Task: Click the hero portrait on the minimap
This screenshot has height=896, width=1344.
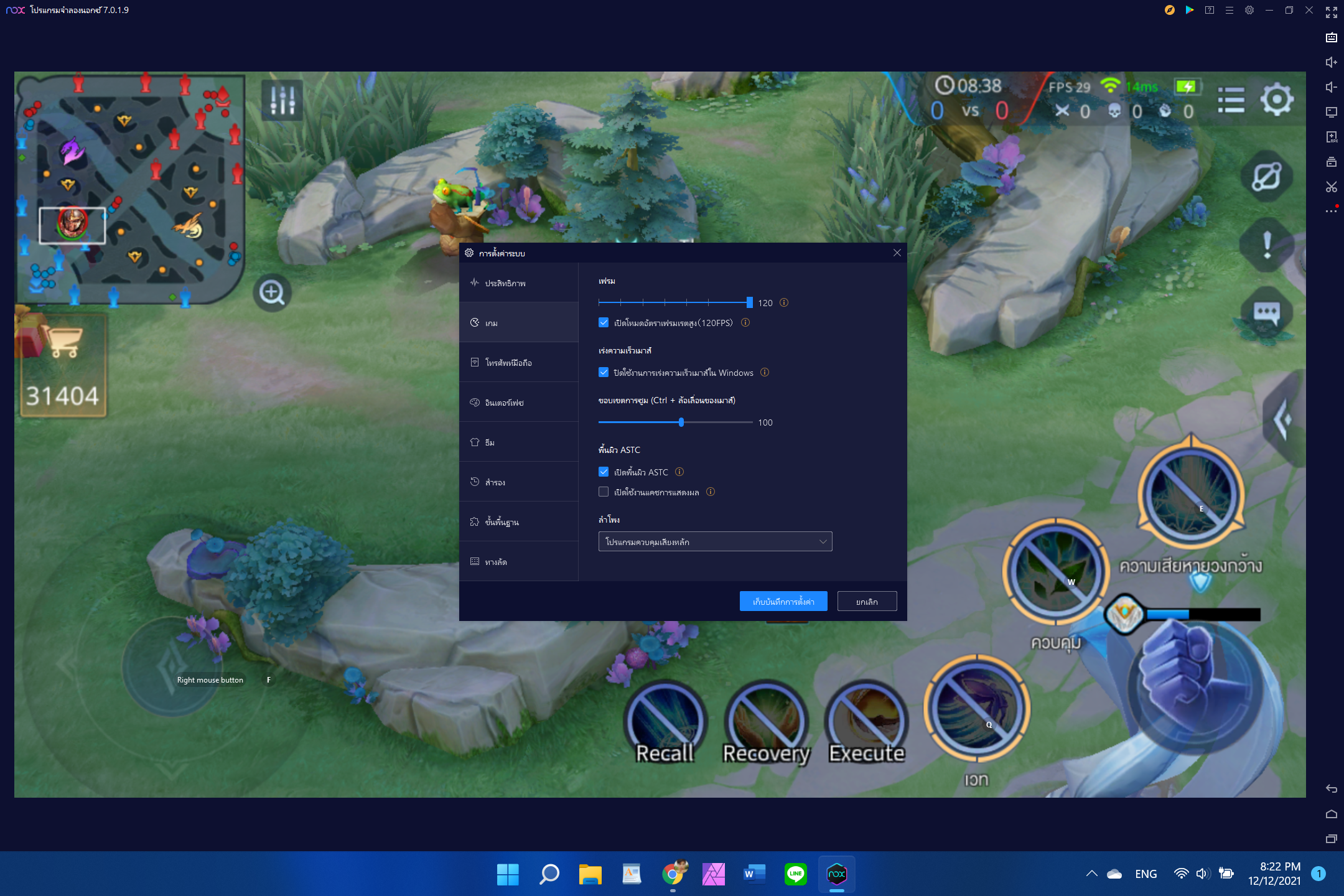Action: click(72, 223)
